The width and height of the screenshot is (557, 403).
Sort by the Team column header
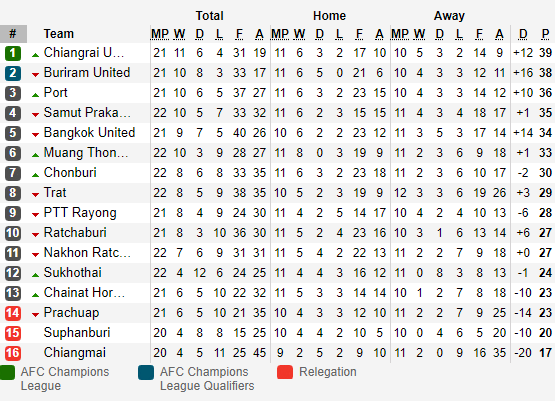pyautogui.click(x=59, y=34)
